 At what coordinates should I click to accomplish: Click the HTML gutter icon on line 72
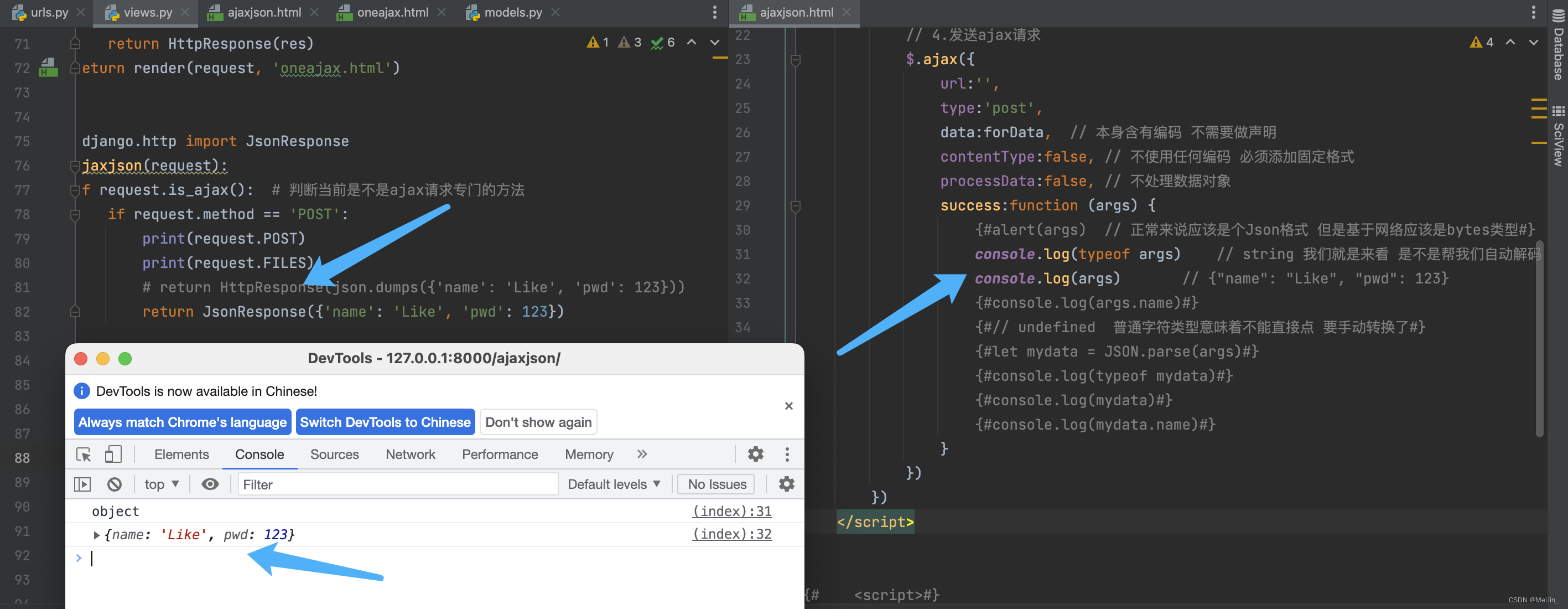click(48, 67)
